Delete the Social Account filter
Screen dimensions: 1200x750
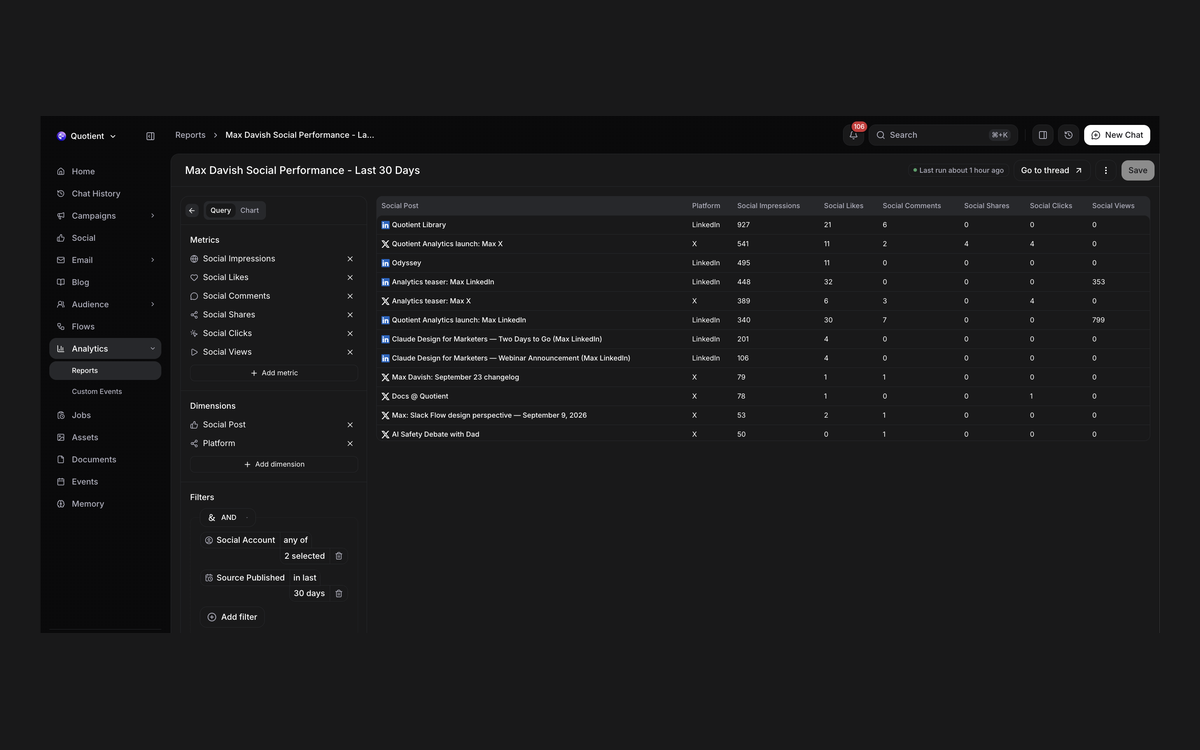click(x=339, y=556)
